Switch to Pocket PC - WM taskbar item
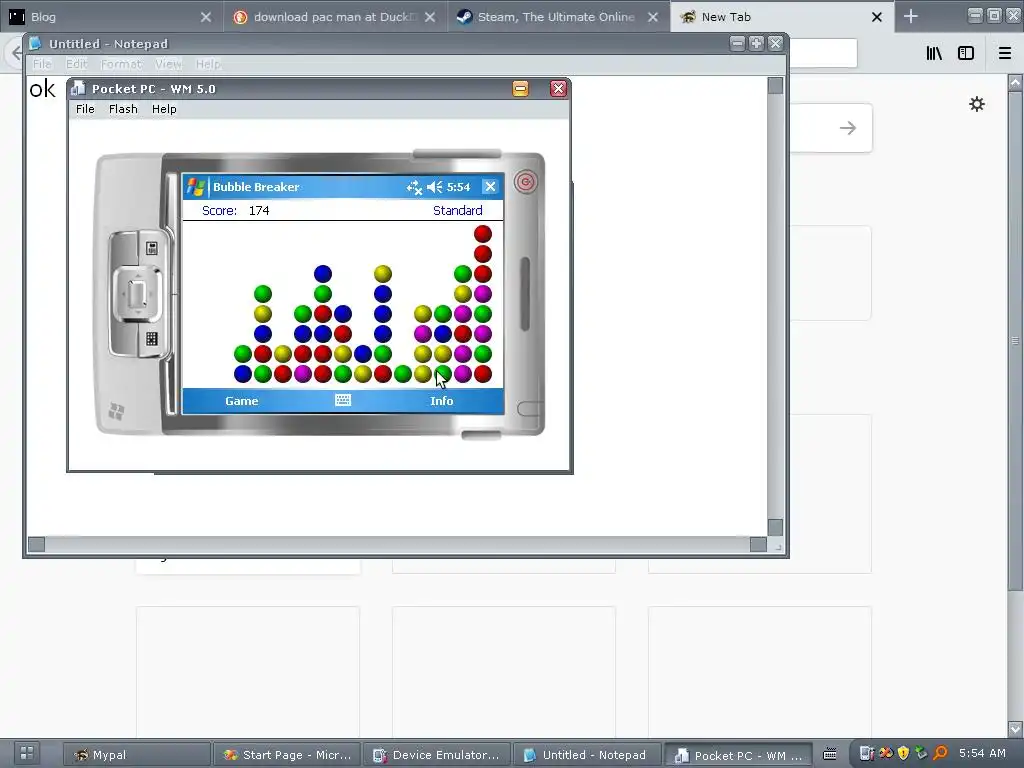The width and height of the screenshot is (1024, 768). [x=738, y=755]
